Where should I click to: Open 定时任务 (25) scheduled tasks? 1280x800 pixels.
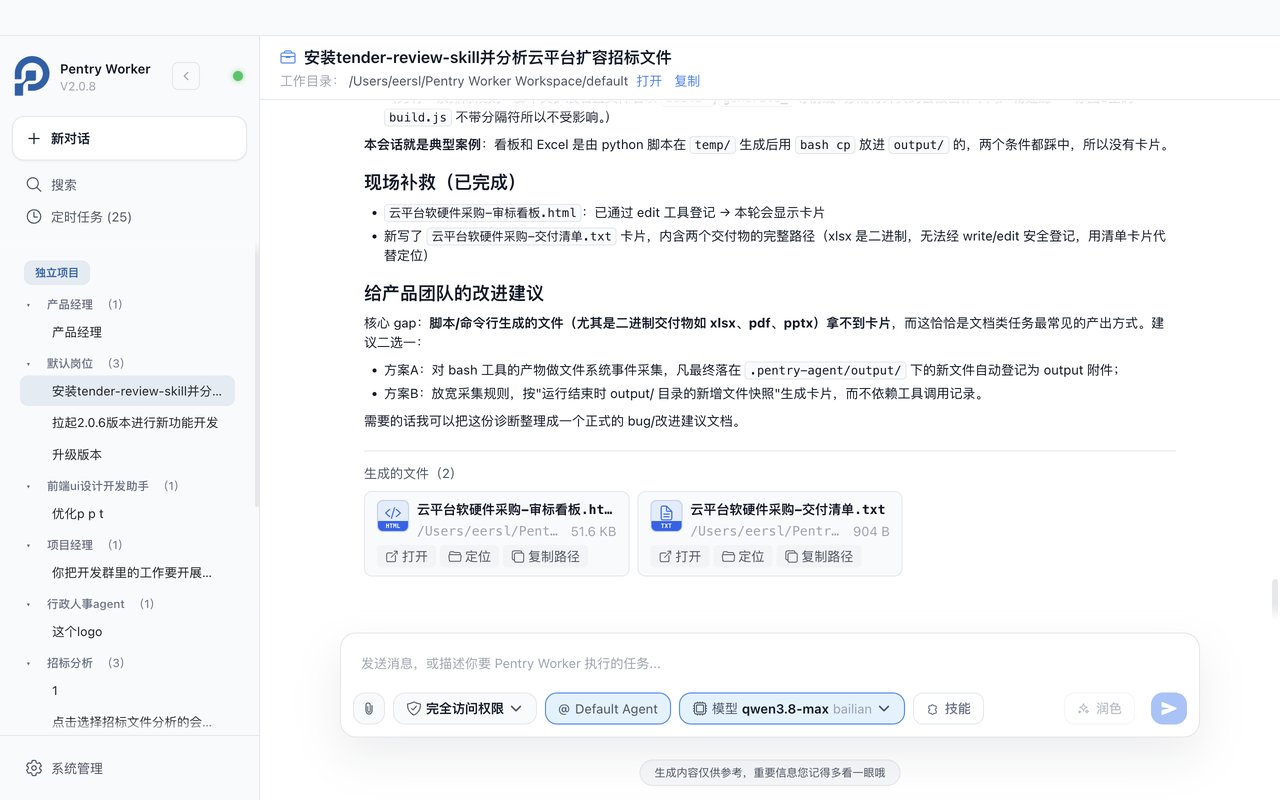[129, 217]
